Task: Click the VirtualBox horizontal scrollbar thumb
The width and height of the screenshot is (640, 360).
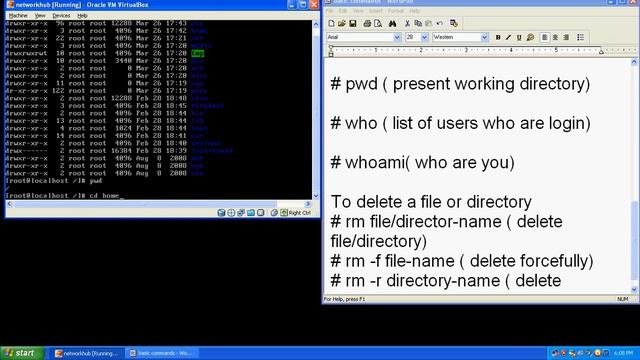Action: coord(144,204)
